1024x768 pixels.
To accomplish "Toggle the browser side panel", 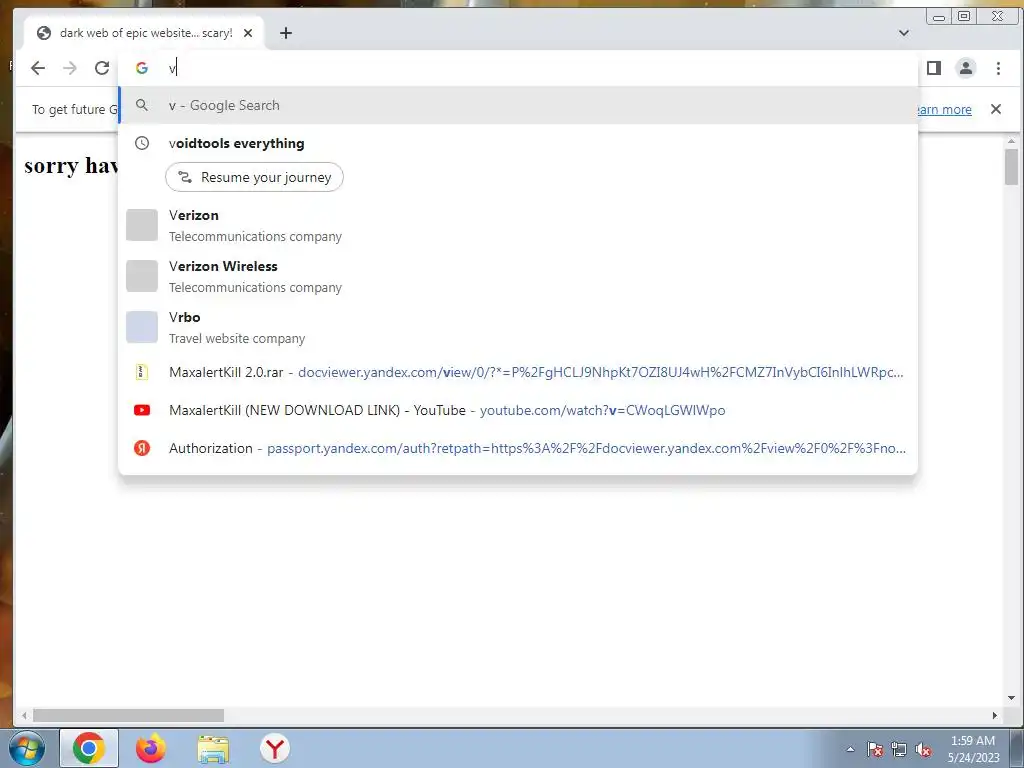I will coord(934,68).
